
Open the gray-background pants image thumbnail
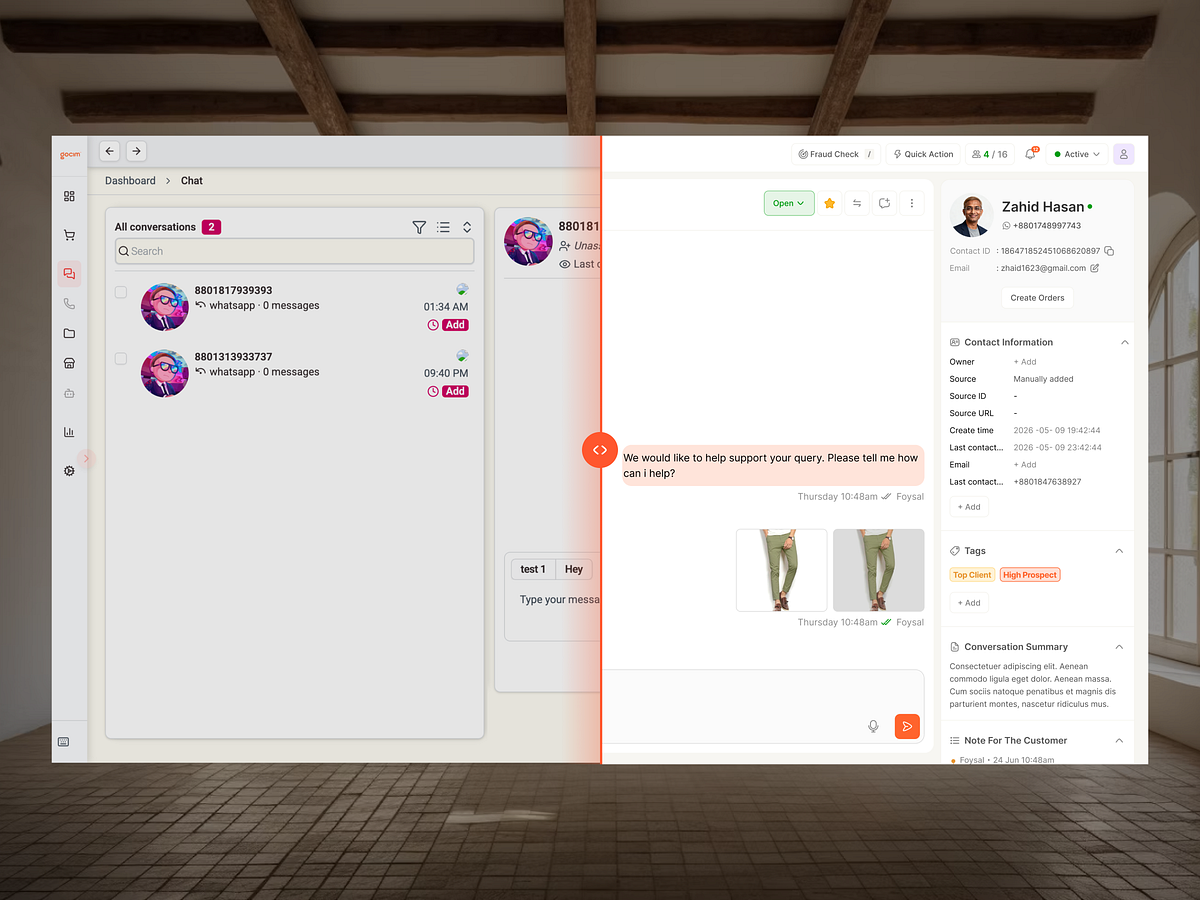(879, 570)
